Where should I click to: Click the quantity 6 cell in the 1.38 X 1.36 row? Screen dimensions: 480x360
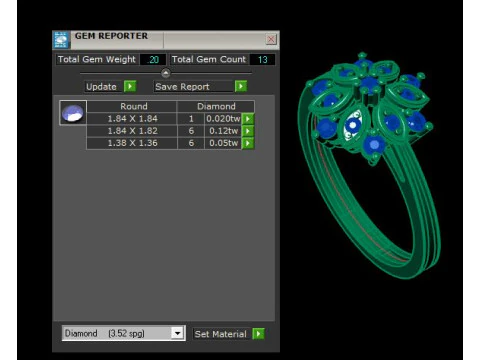pos(191,143)
